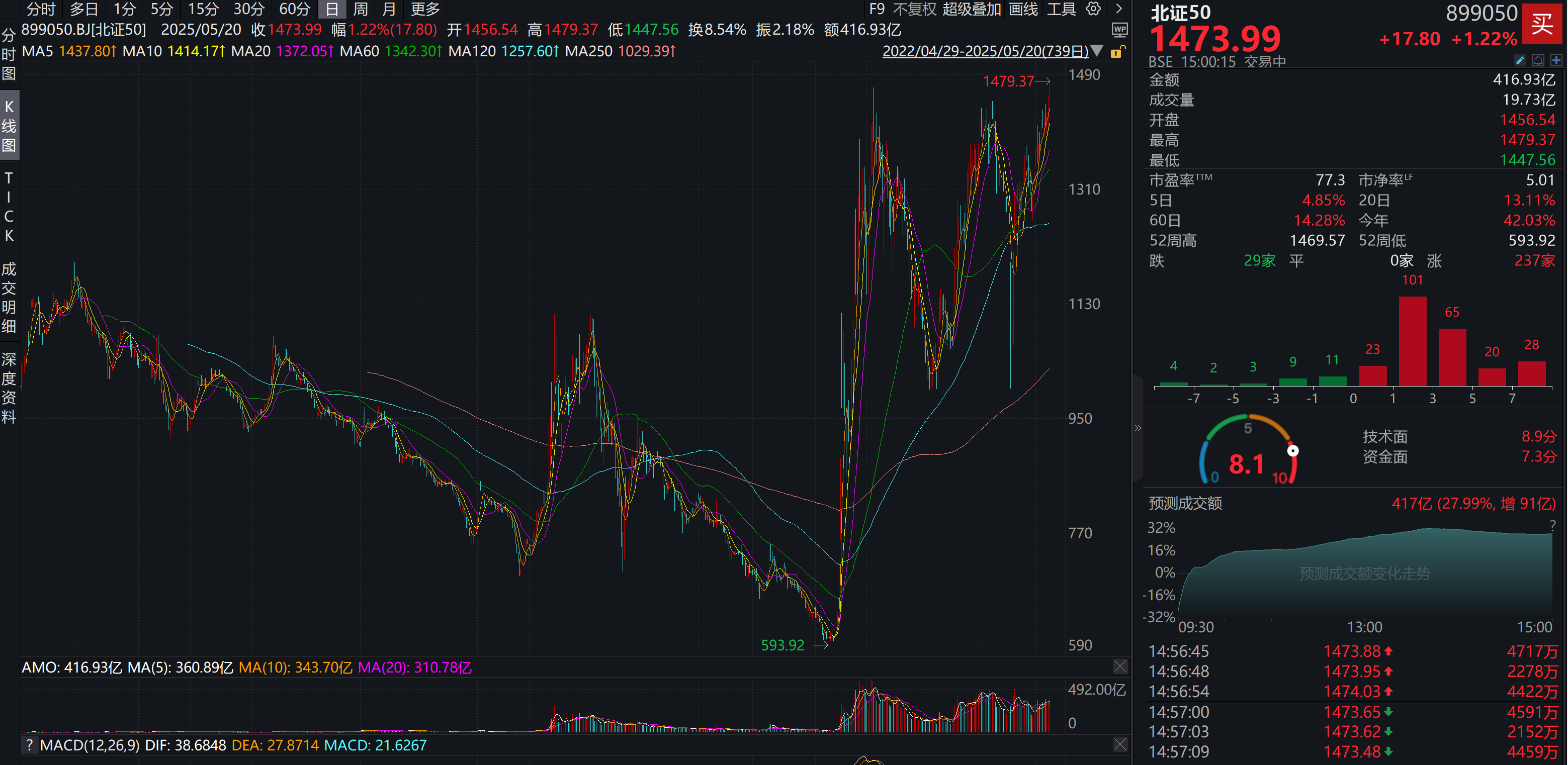Open F9 deep information
Image resolution: width=1568 pixels, height=765 pixels.
pos(877,9)
